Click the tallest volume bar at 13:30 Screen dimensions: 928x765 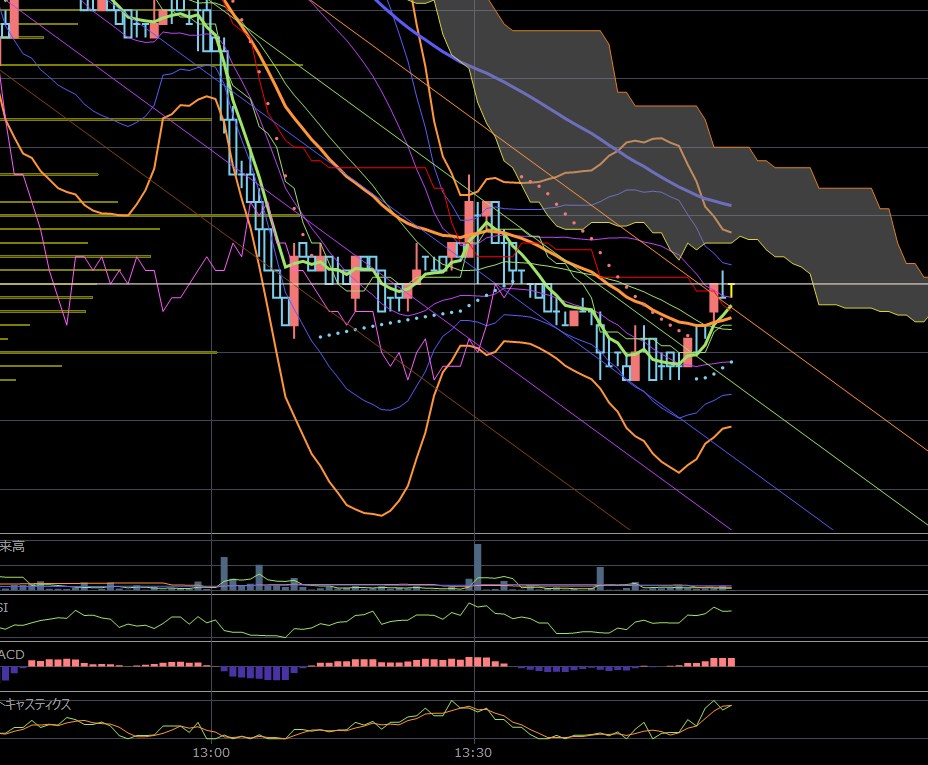pos(478,567)
